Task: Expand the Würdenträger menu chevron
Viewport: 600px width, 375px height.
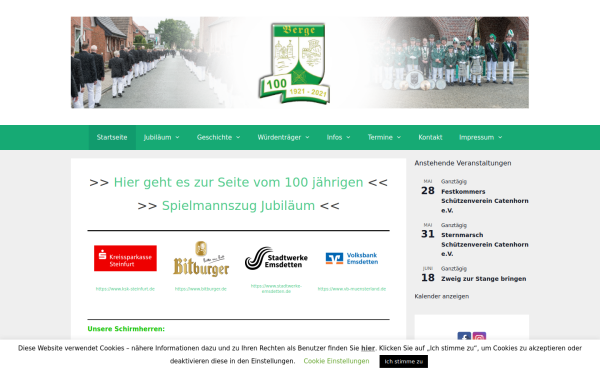Action: pyautogui.click(x=307, y=137)
